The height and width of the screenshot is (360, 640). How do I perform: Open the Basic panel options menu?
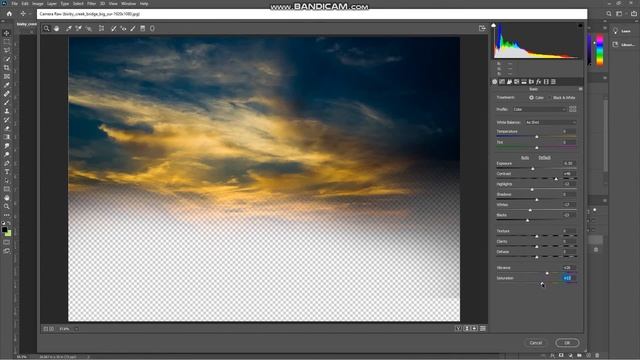pos(580,89)
